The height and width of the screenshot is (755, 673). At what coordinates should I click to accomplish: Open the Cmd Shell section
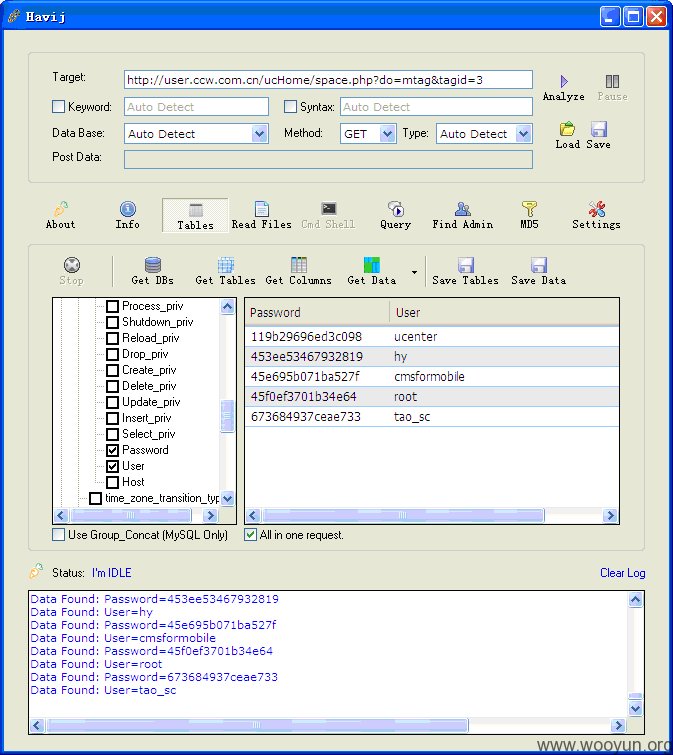(328, 215)
